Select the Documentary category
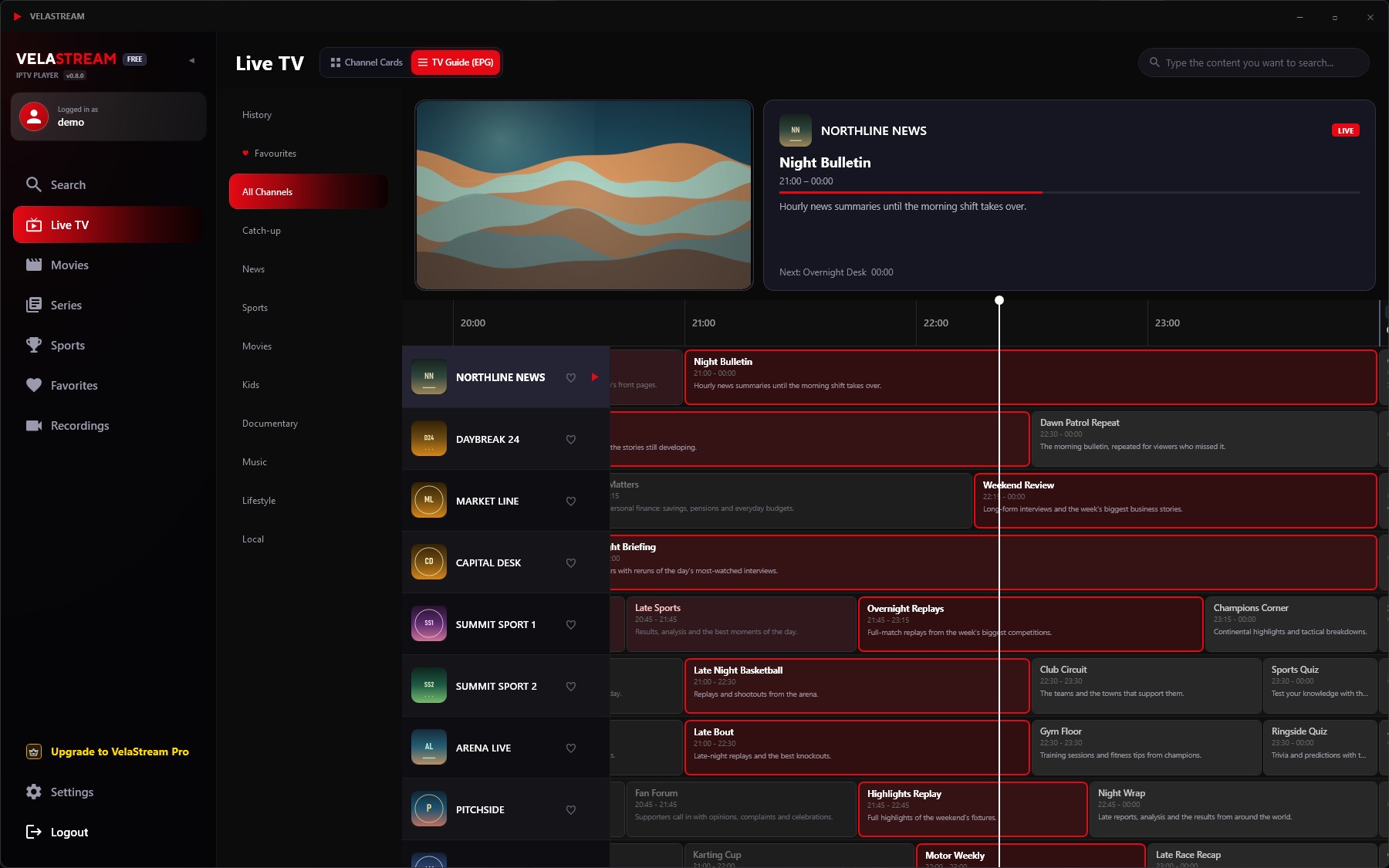 (309, 424)
